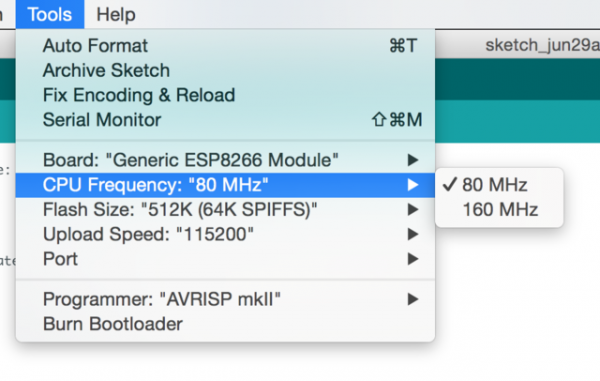
Task: Launch the Serial Monitor
Action: click(225, 120)
